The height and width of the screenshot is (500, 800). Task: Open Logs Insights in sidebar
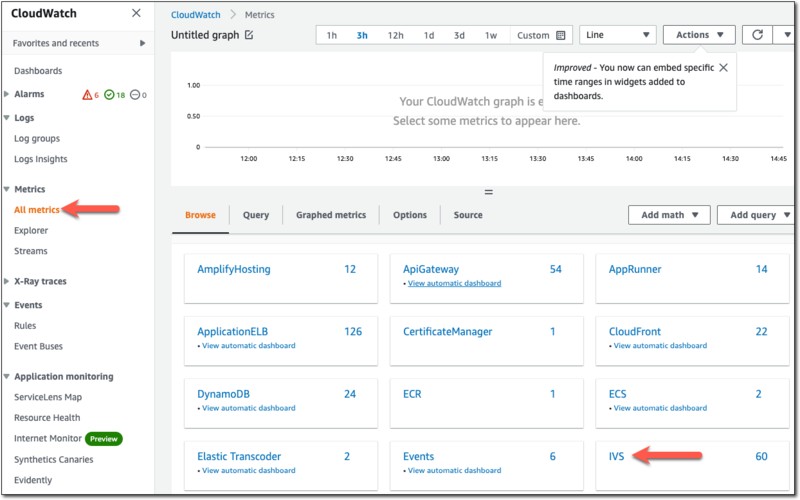[x=40, y=159]
